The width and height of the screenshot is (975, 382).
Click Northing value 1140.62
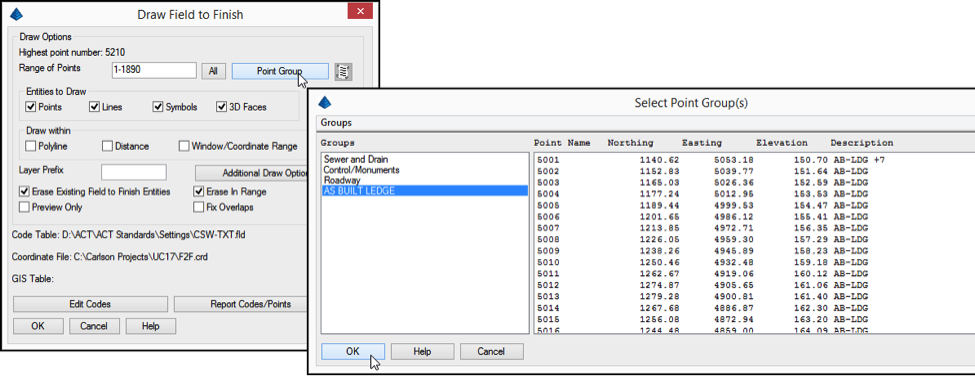659,160
